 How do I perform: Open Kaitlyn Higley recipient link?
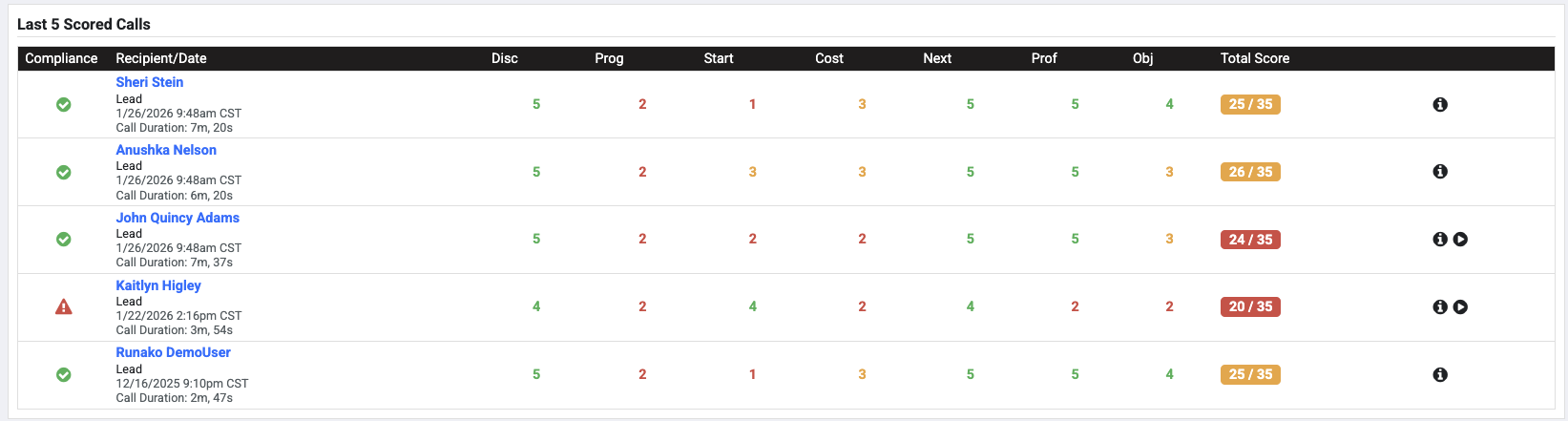[x=158, y=285]
